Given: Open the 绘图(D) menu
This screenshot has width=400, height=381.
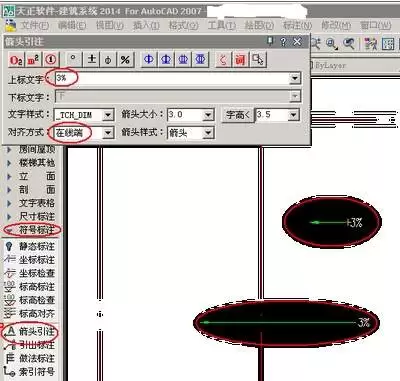Looking at the screenshot, I should click(x=259, y=25).
